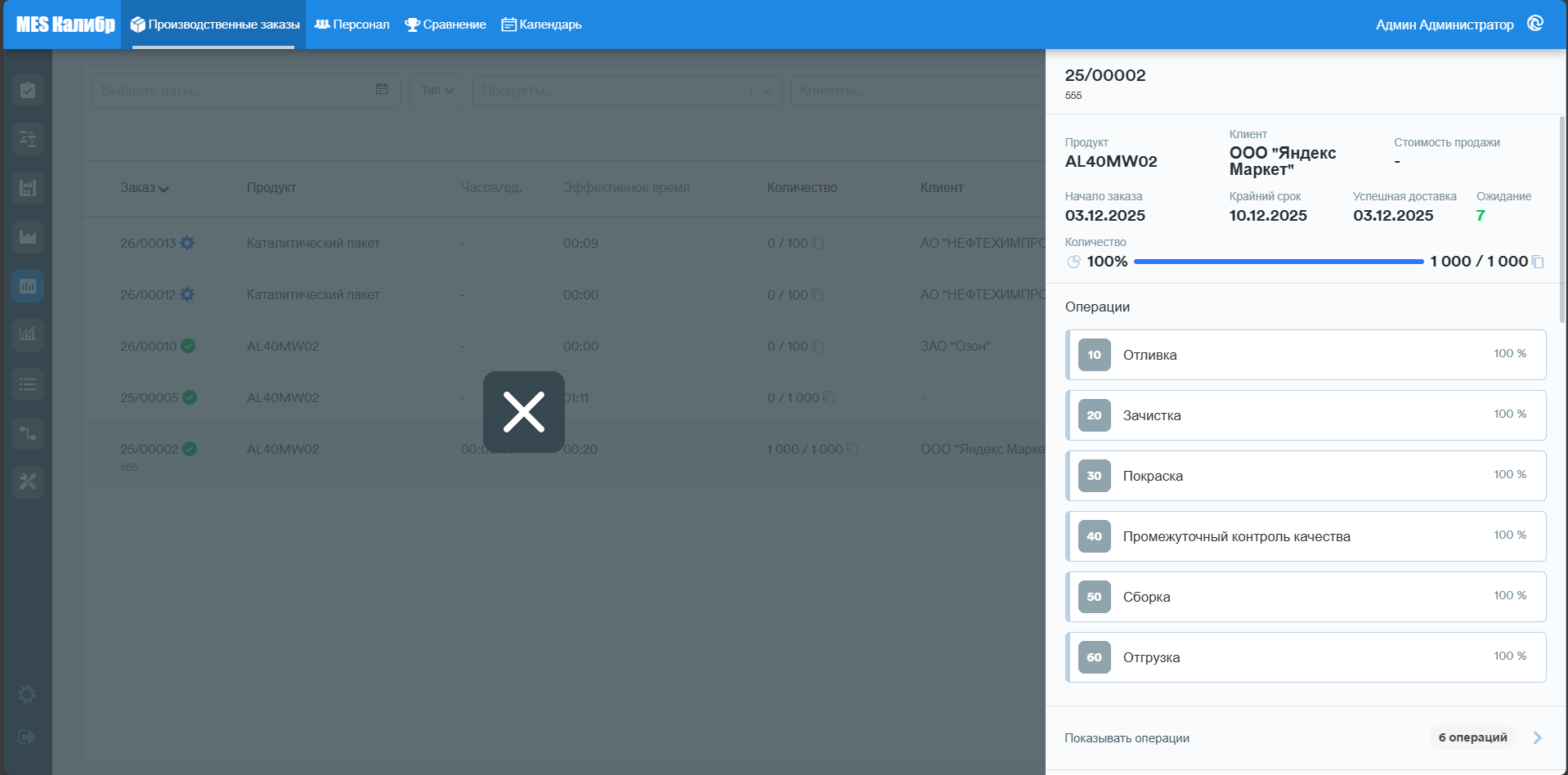Open clipboard checklist sidebar icon
Image resolution: width=1568 pixels, height=775 pixels.
click(x=28, y=90)
